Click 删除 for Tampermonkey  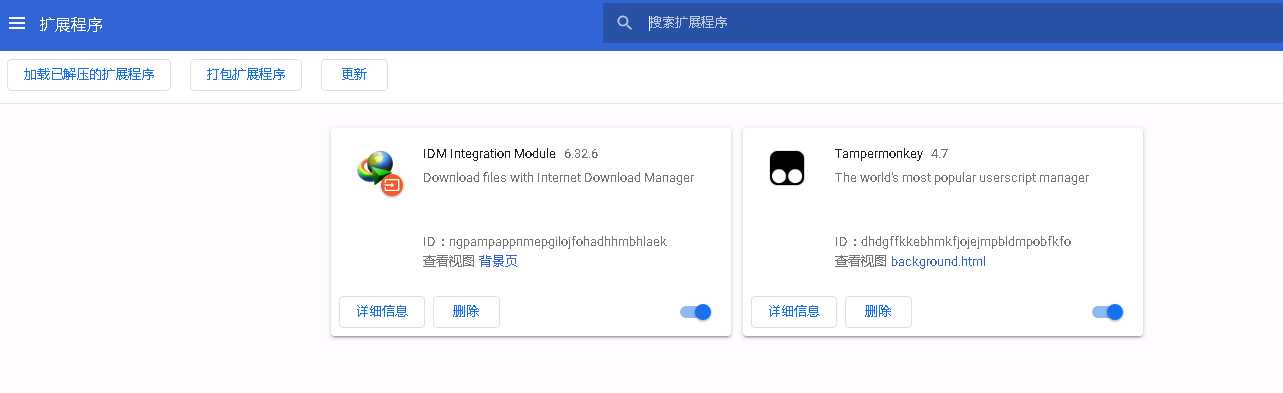coord(878,312)
